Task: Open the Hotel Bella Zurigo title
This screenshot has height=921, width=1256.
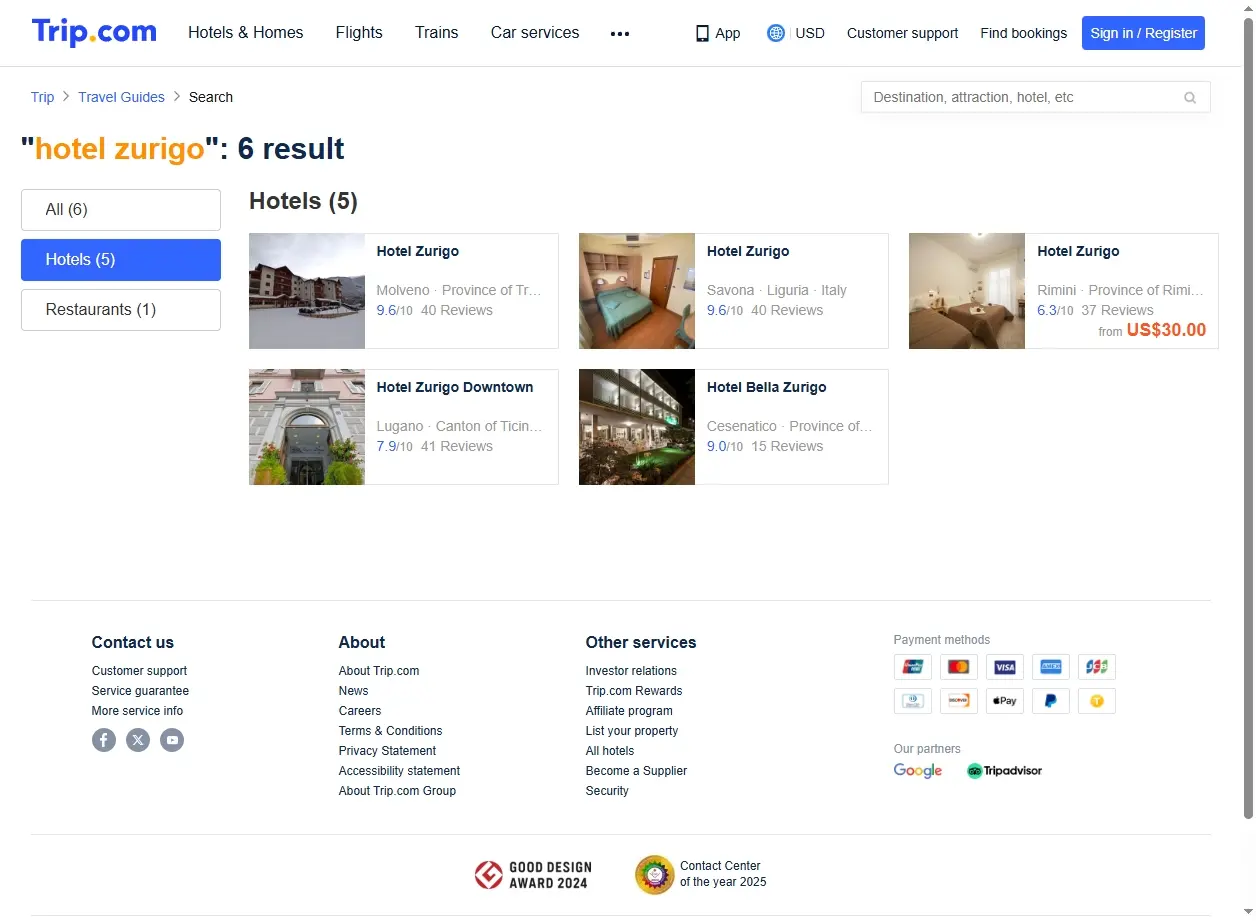Action: [767, 387]
